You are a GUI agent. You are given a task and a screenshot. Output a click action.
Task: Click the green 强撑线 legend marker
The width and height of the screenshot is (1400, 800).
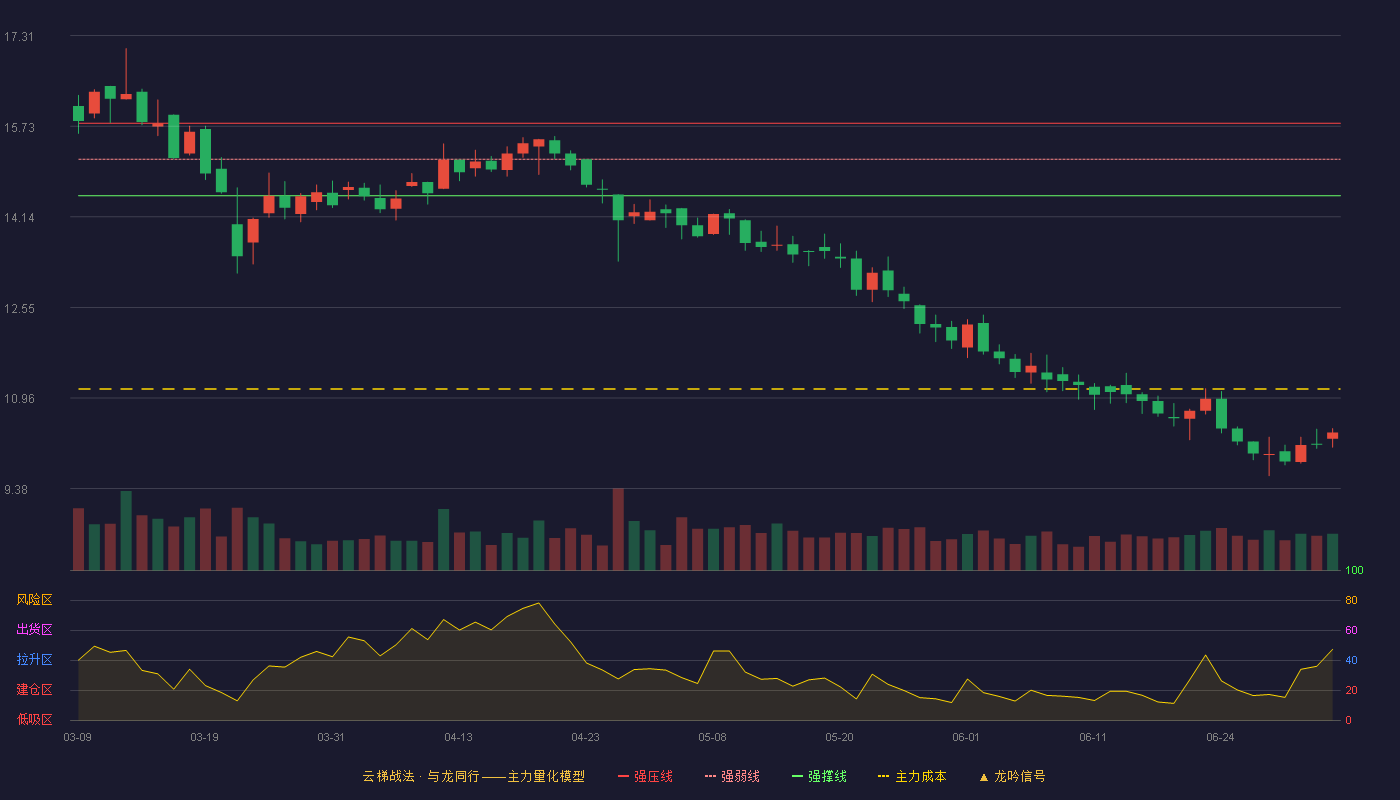(x=797, y=776)
